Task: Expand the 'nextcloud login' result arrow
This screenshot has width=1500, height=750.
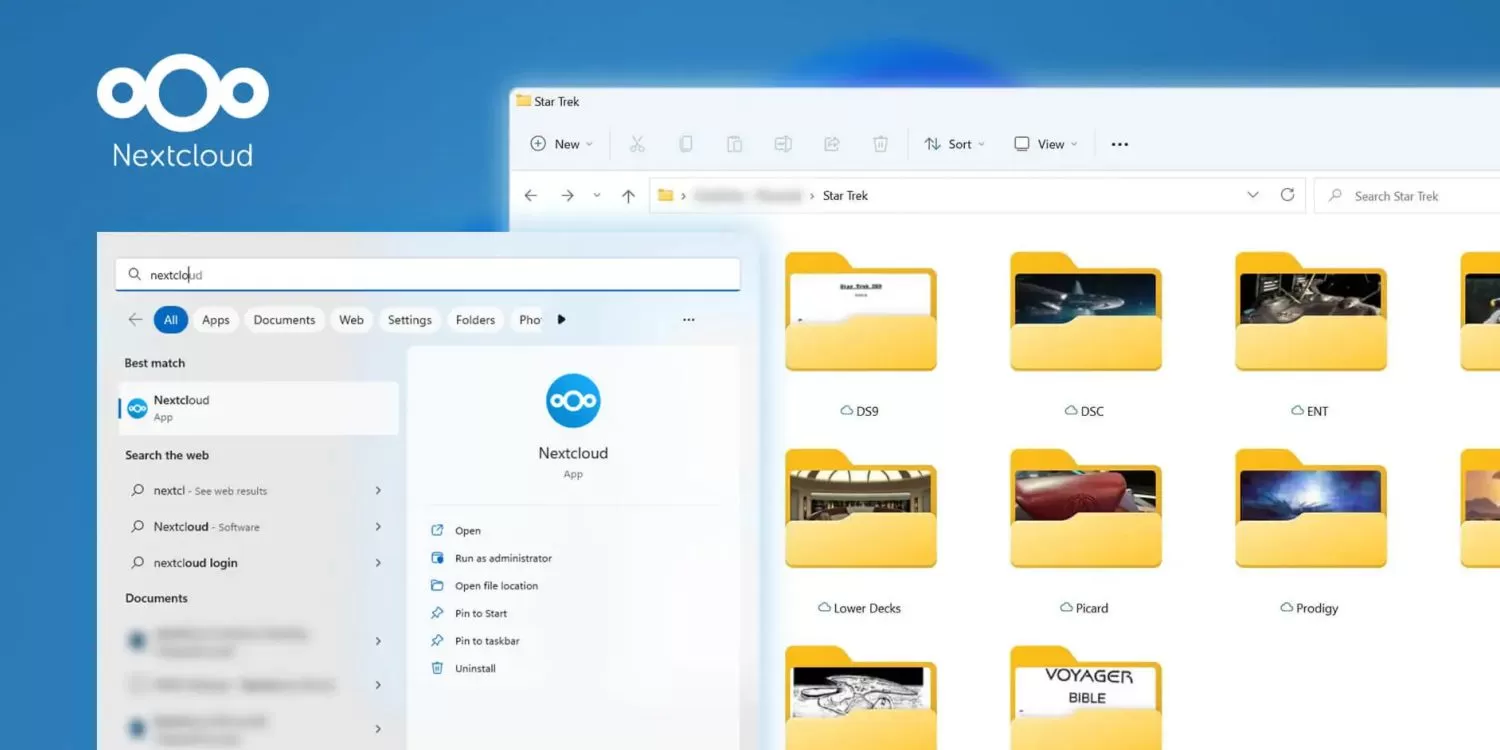Action: point(378,563)
